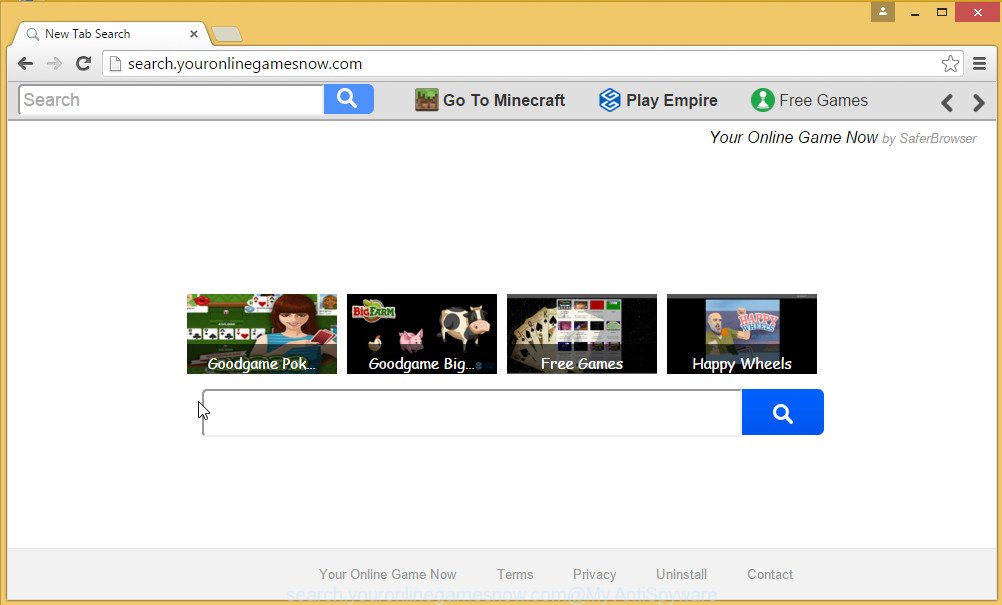This screenshot has width=1002, height=605.
Task: Click the toolbar search magnifier button
Action: pyautogui.click(x=348, y=99)
